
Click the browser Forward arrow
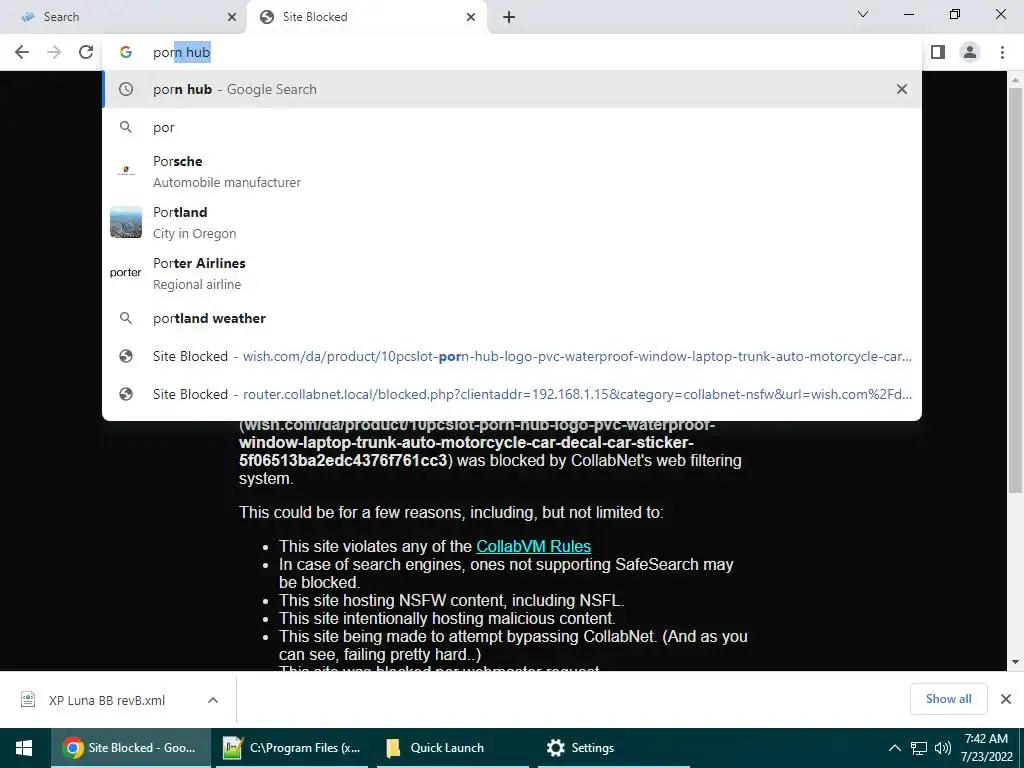pyautogui.click(x=54, y=52)
